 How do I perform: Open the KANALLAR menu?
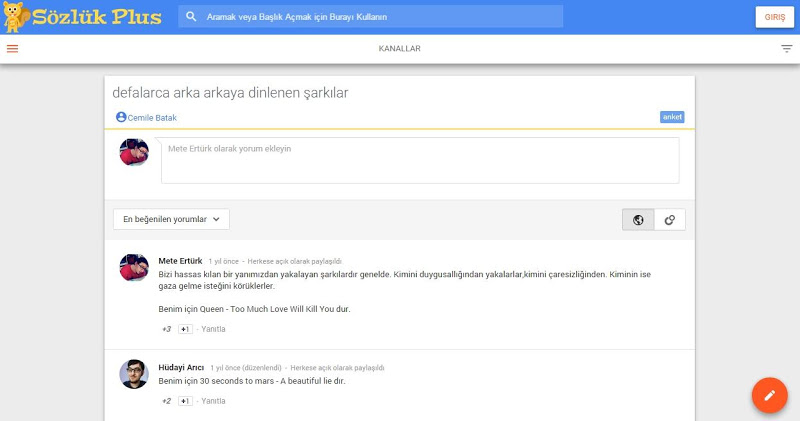(399, 48)
